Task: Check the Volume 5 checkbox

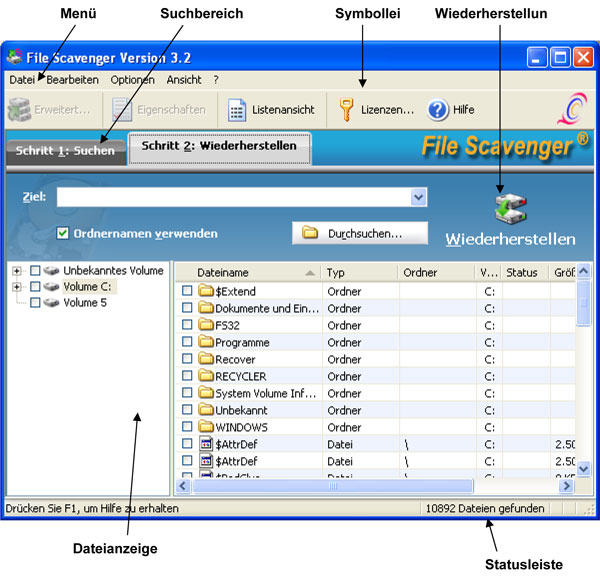Action: coord(35,303)
